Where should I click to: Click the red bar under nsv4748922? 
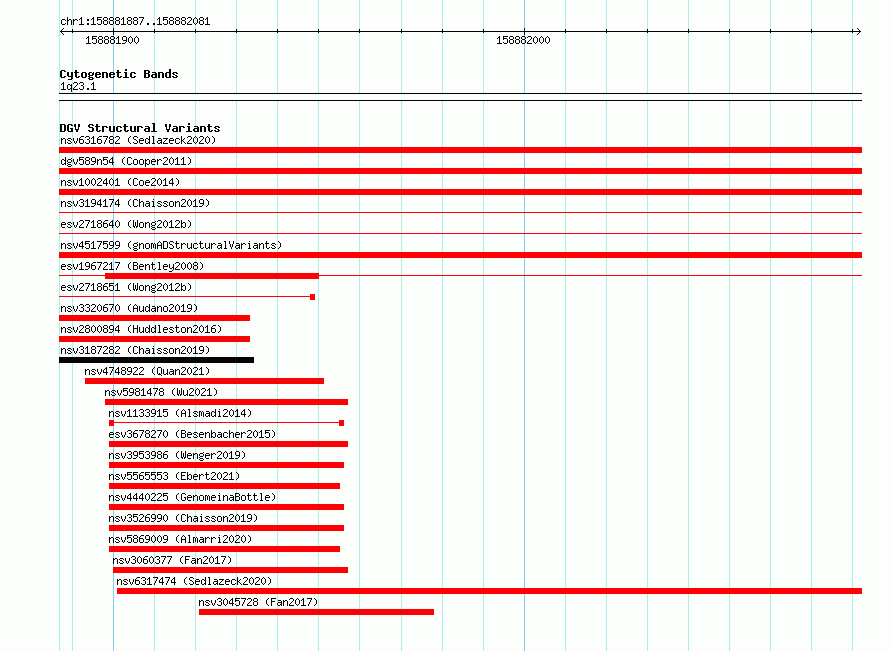204,381
